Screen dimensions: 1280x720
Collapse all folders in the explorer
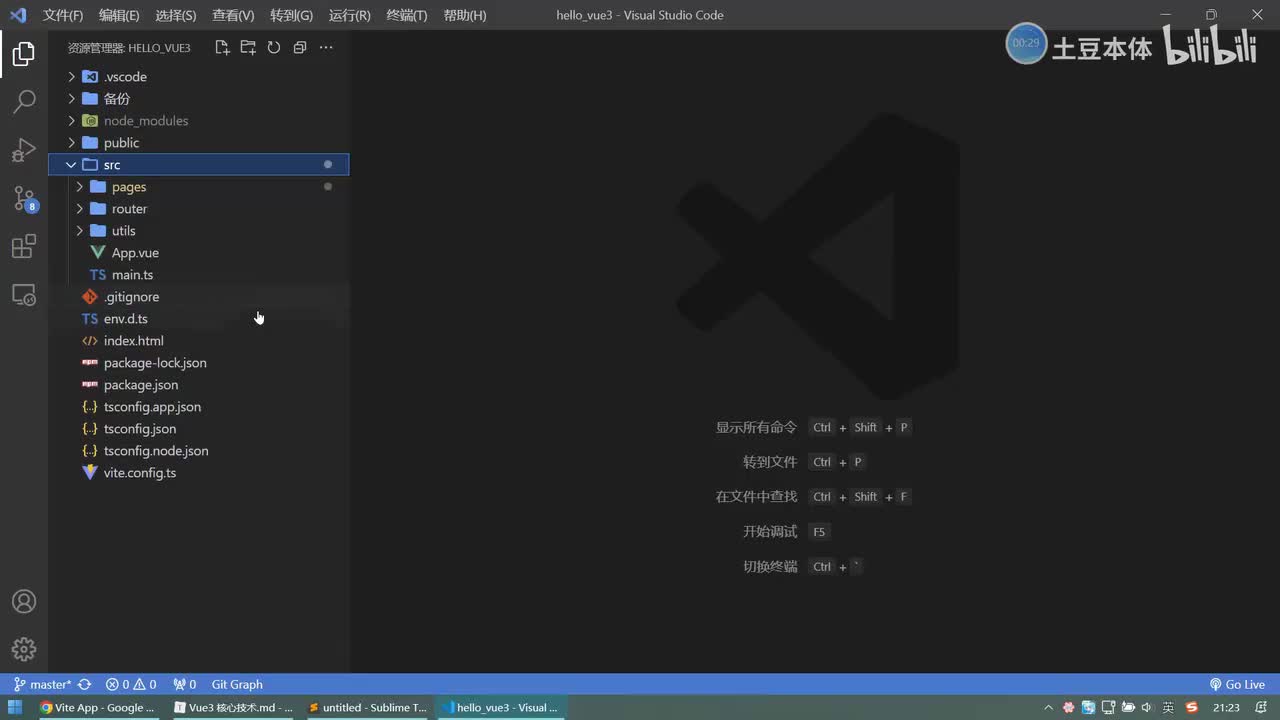(x=299, y=48)
